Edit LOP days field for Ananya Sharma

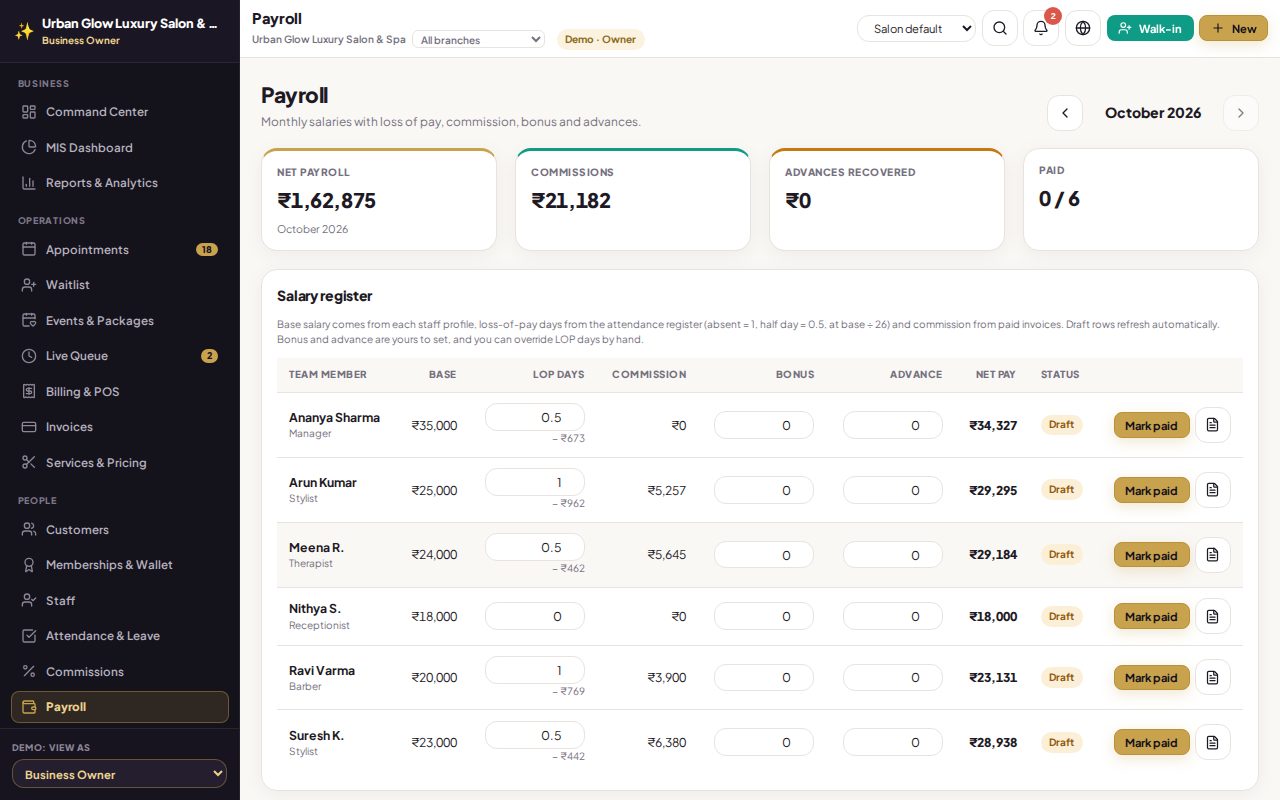click(535, 417)
